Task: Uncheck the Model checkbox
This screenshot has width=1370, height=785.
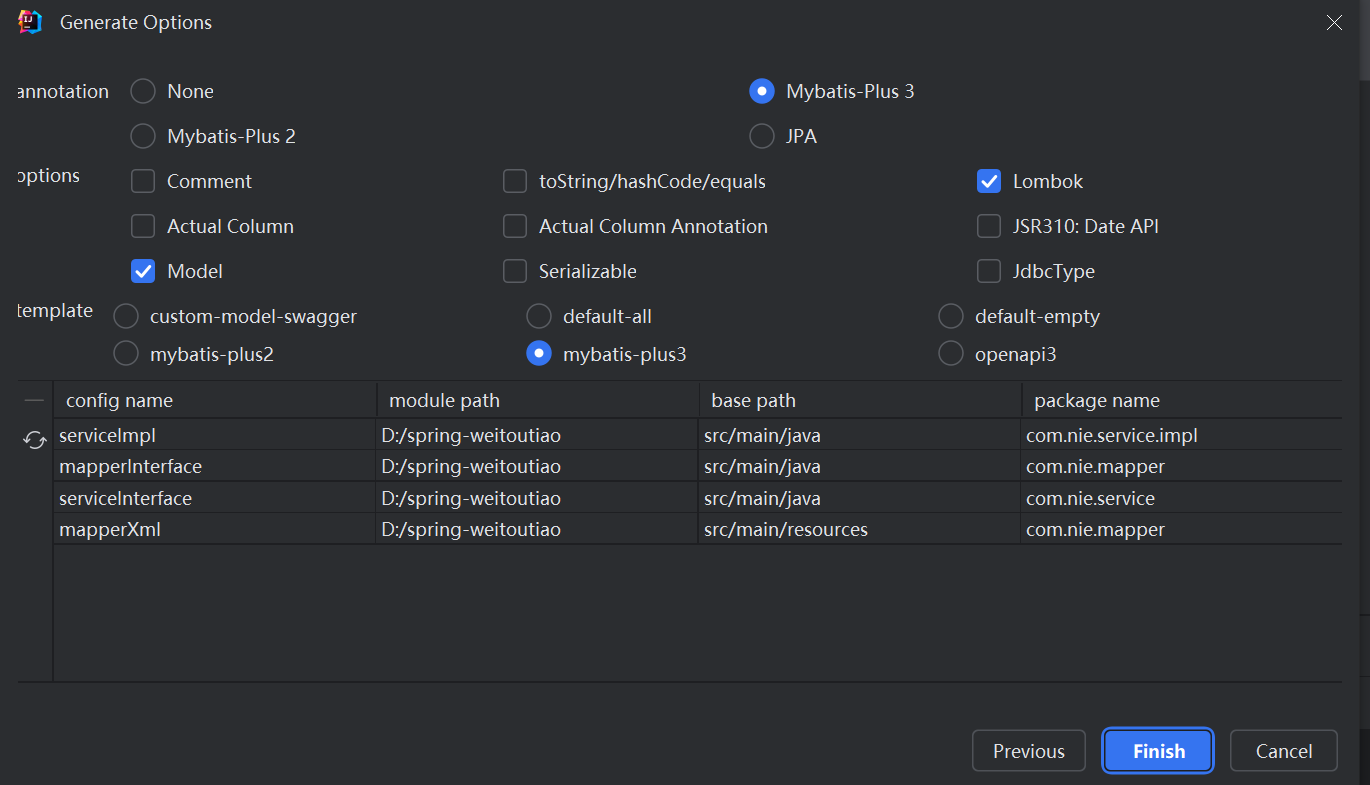Action: (x=143, y=271)
